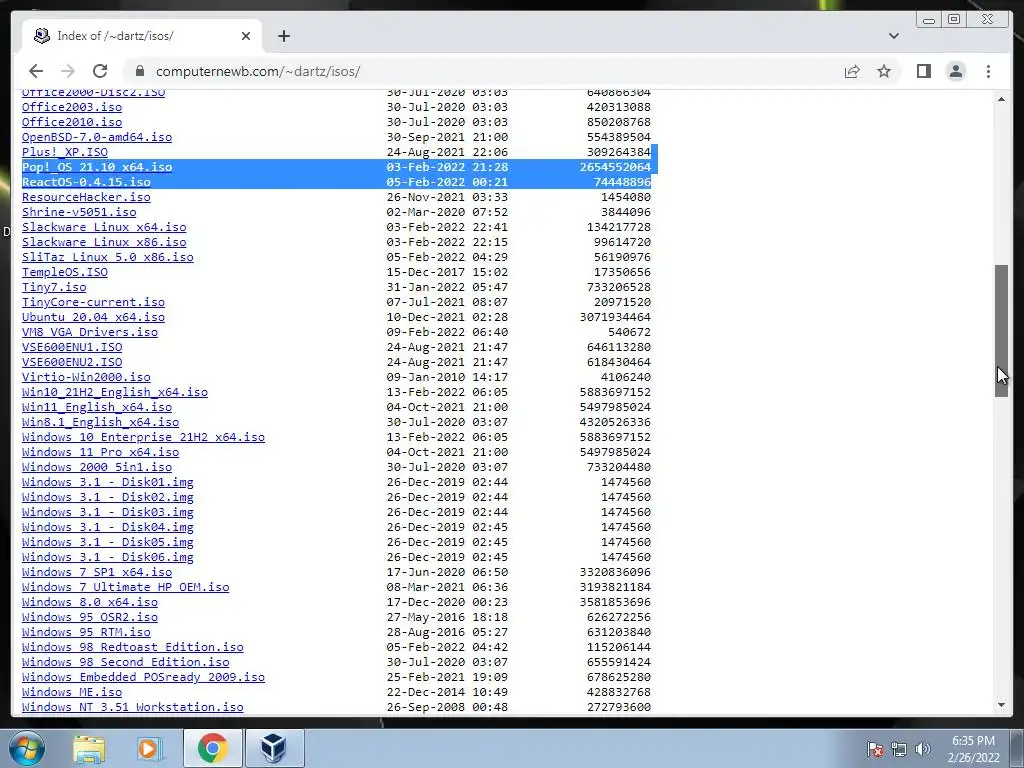1024x768 pixels.
Task: Open VSE600ENU1.ISO link
Action: tap(72, 347)
